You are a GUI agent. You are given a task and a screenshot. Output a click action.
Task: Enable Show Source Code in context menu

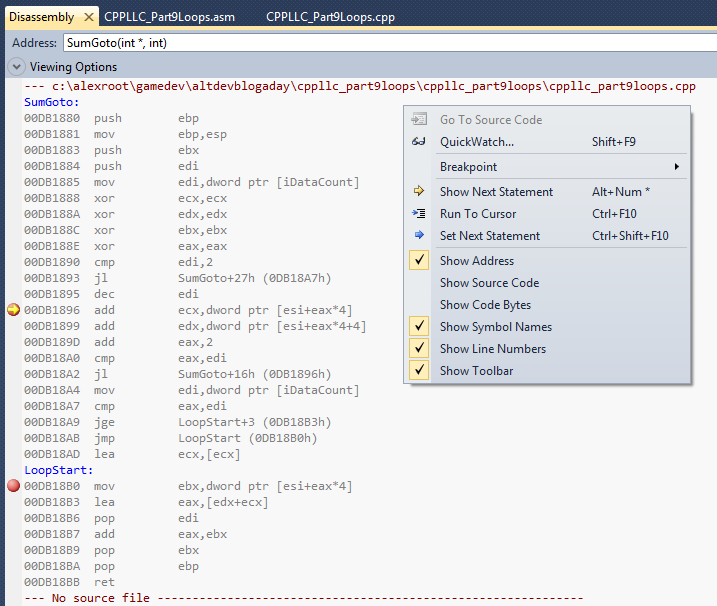(489, 283)
